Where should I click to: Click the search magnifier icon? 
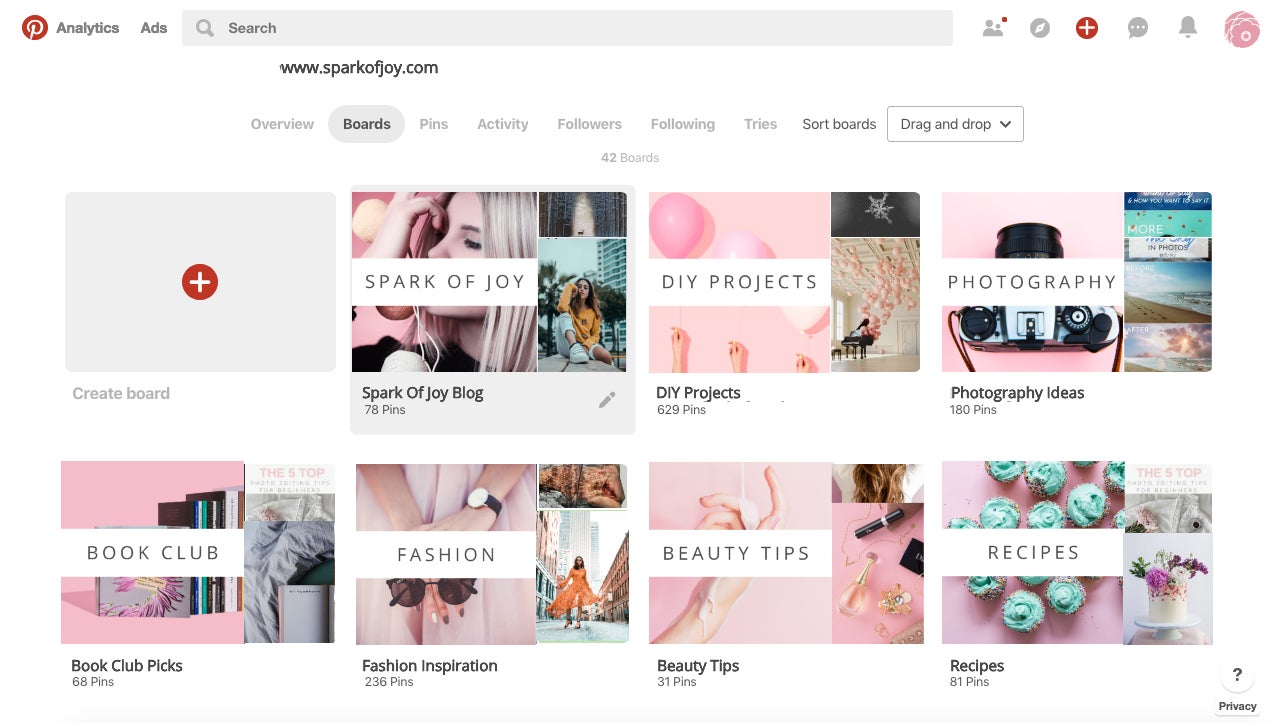tap(204, 27)
